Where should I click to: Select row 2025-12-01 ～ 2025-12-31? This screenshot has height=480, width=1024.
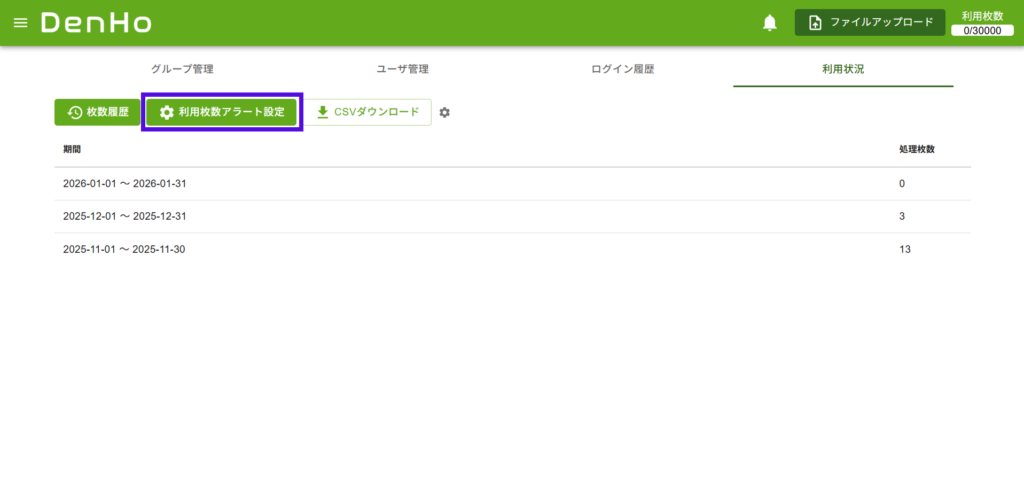513,216
